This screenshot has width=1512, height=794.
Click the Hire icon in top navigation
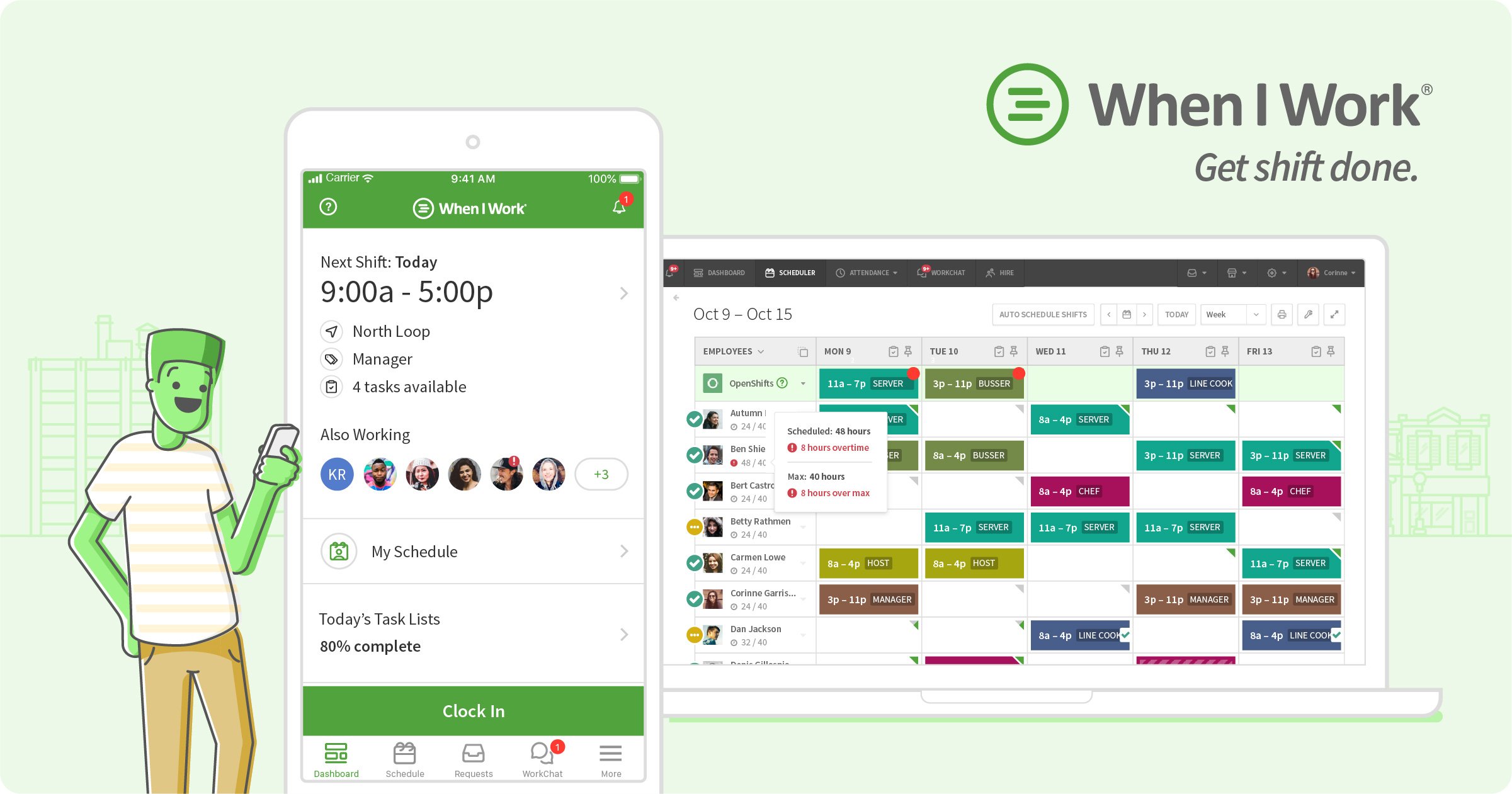tap(1005, 275)
